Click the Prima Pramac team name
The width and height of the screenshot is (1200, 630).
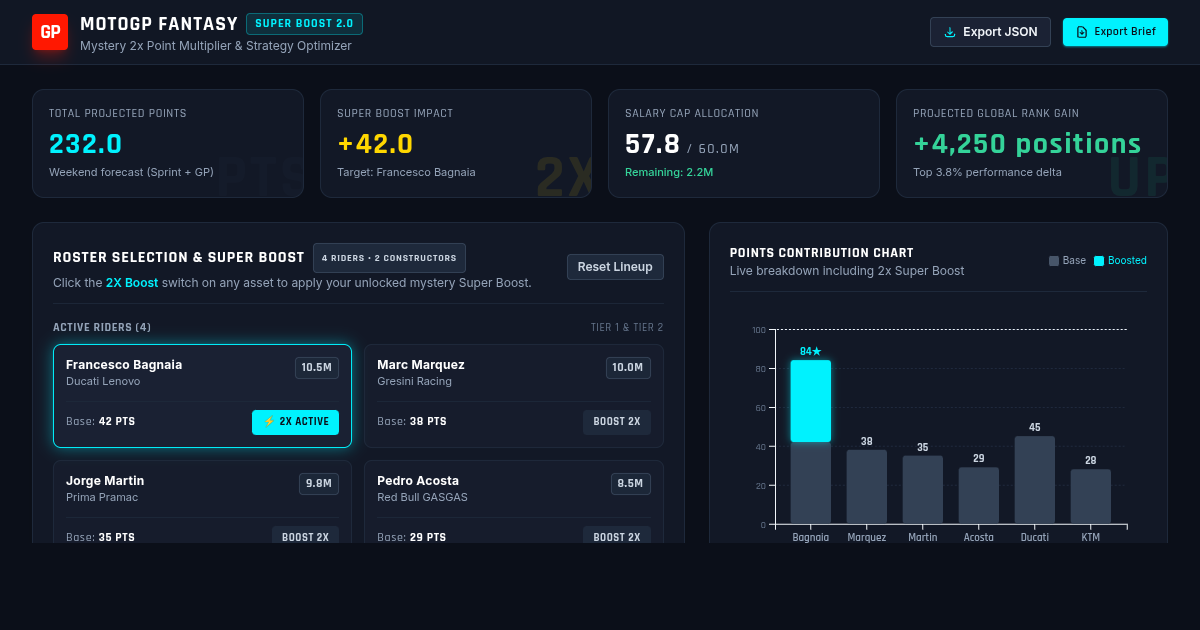(102, 497)
